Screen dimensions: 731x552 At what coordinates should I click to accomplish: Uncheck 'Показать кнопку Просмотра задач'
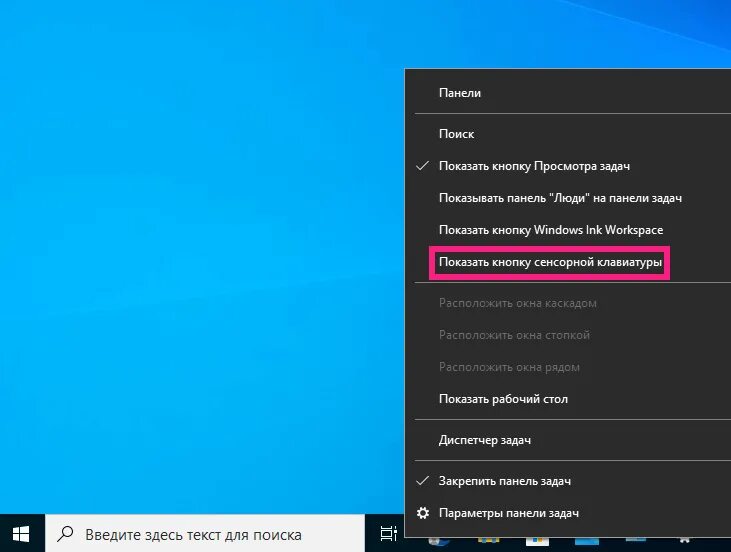coord(569,166)
